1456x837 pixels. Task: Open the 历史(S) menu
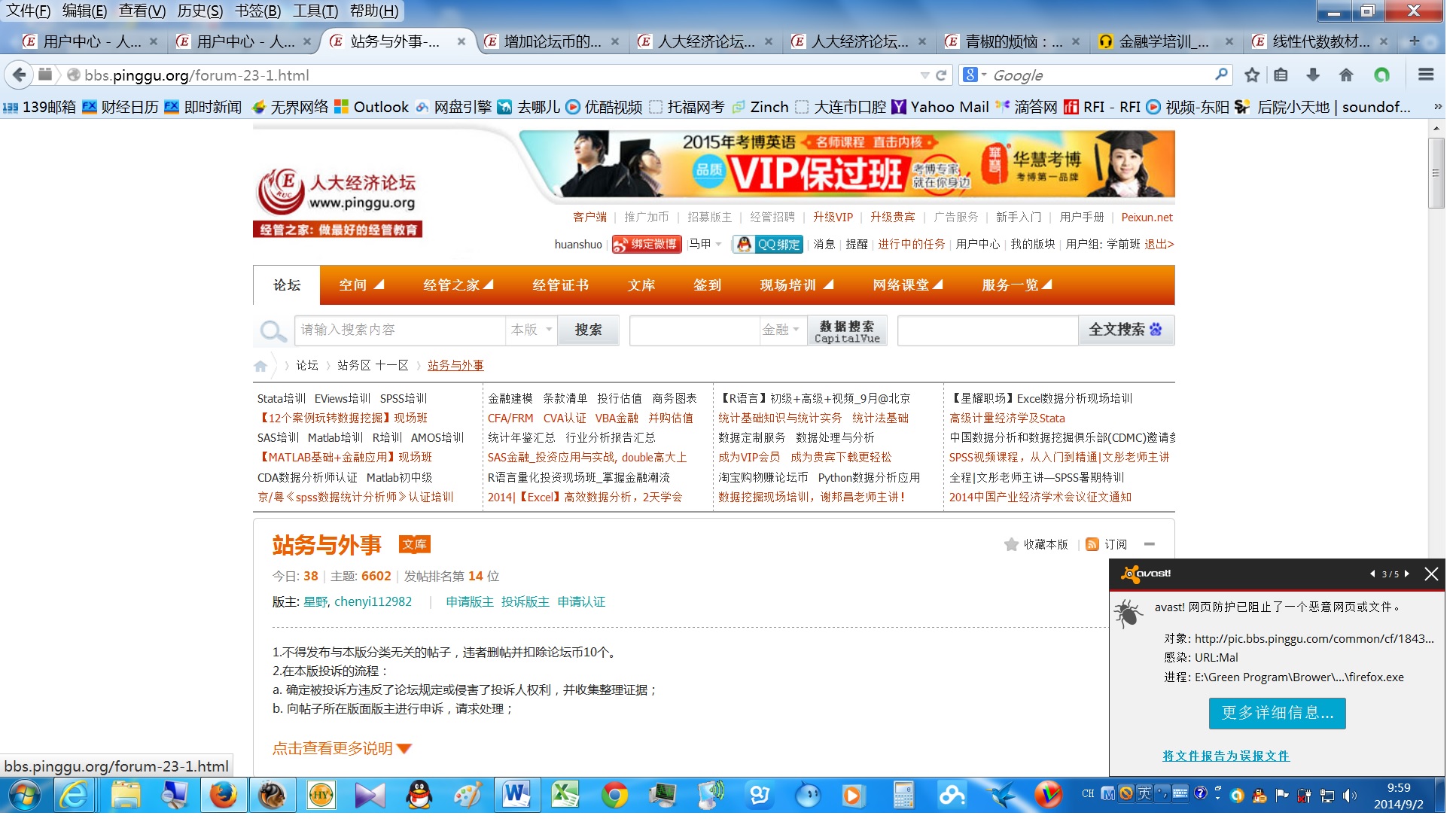200,11
